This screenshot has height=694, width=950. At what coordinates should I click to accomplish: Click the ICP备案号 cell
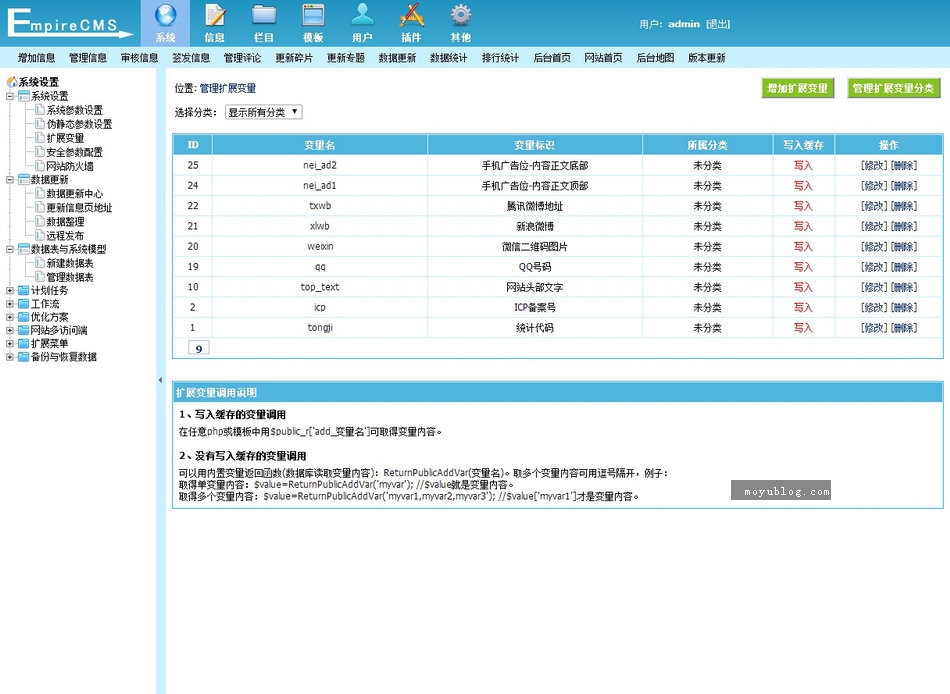[535, 307]
